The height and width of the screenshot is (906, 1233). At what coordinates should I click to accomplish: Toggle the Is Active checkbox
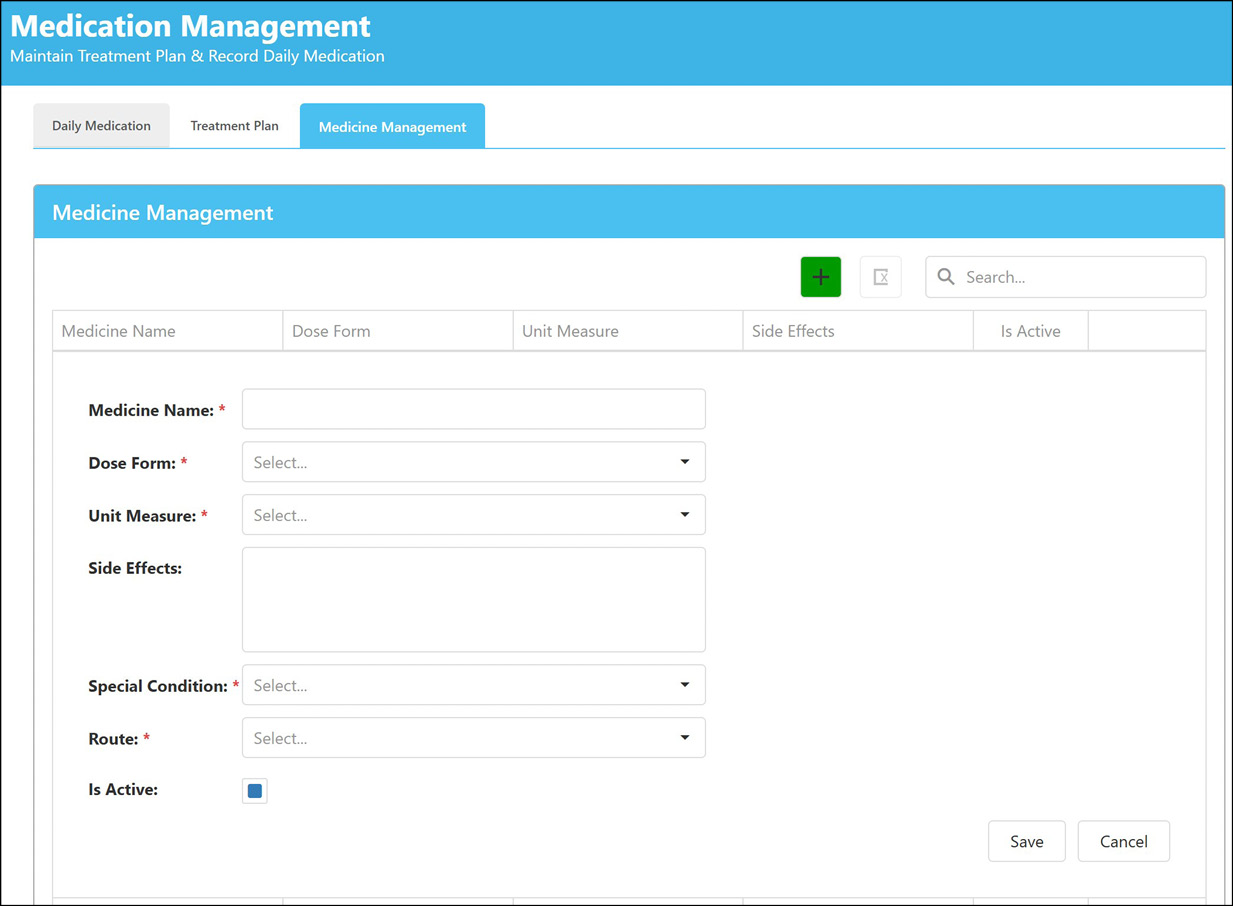click(x=254, y=791)
